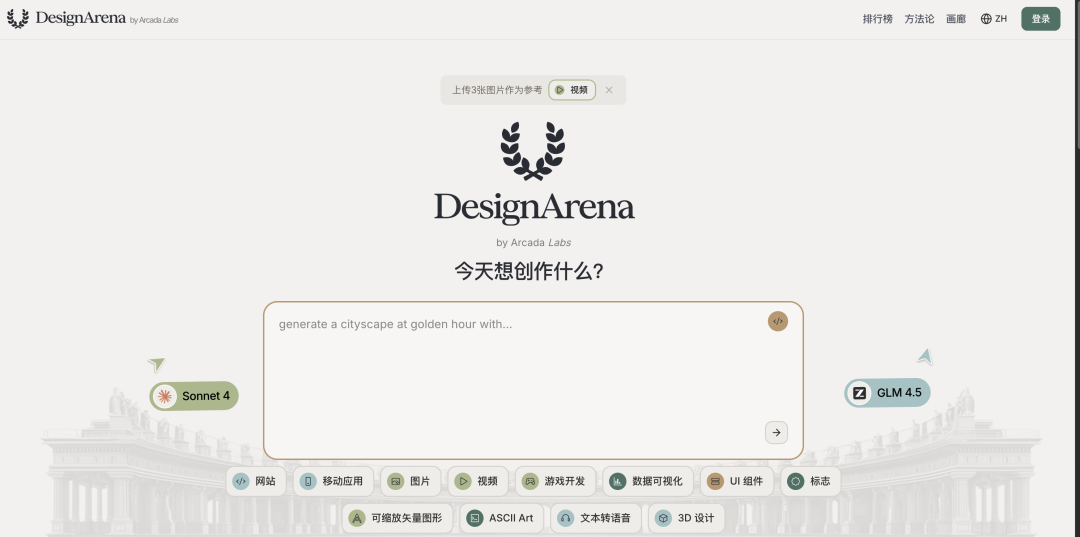
Task: Click the 上传3张图片作为参考 text
Action: [497, 90]
